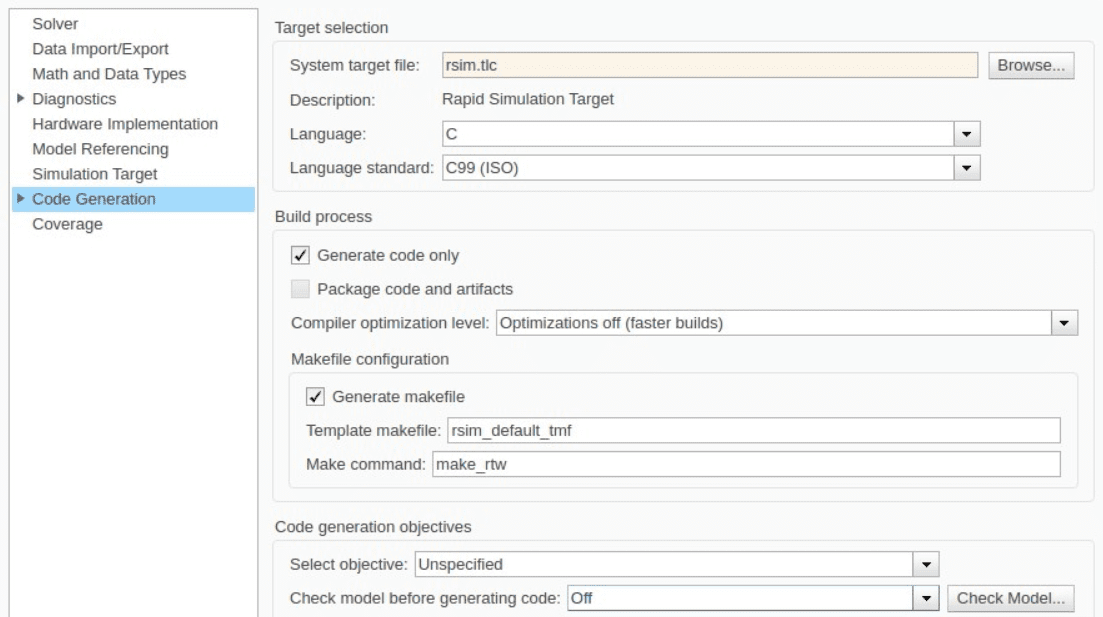
Task: Open the Model Referencing pane
Action: pyautogui.click(x=100, y=149)
